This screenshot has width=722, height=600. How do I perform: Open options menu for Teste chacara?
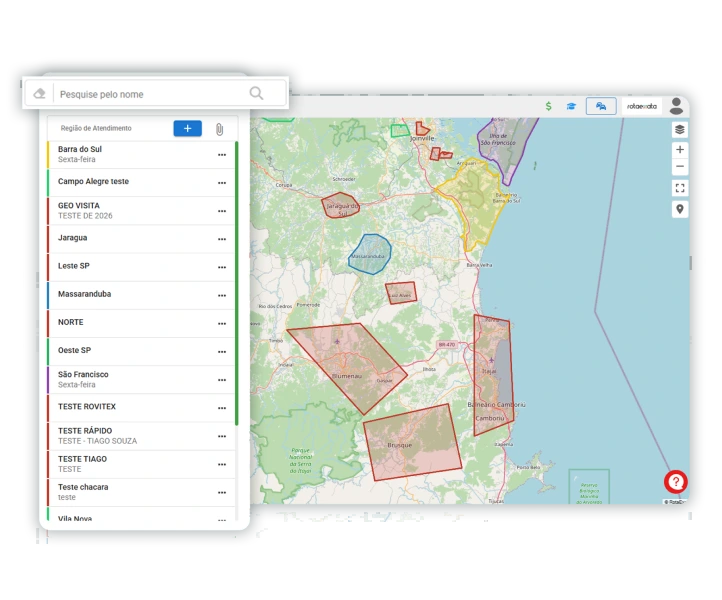(222, 492)
